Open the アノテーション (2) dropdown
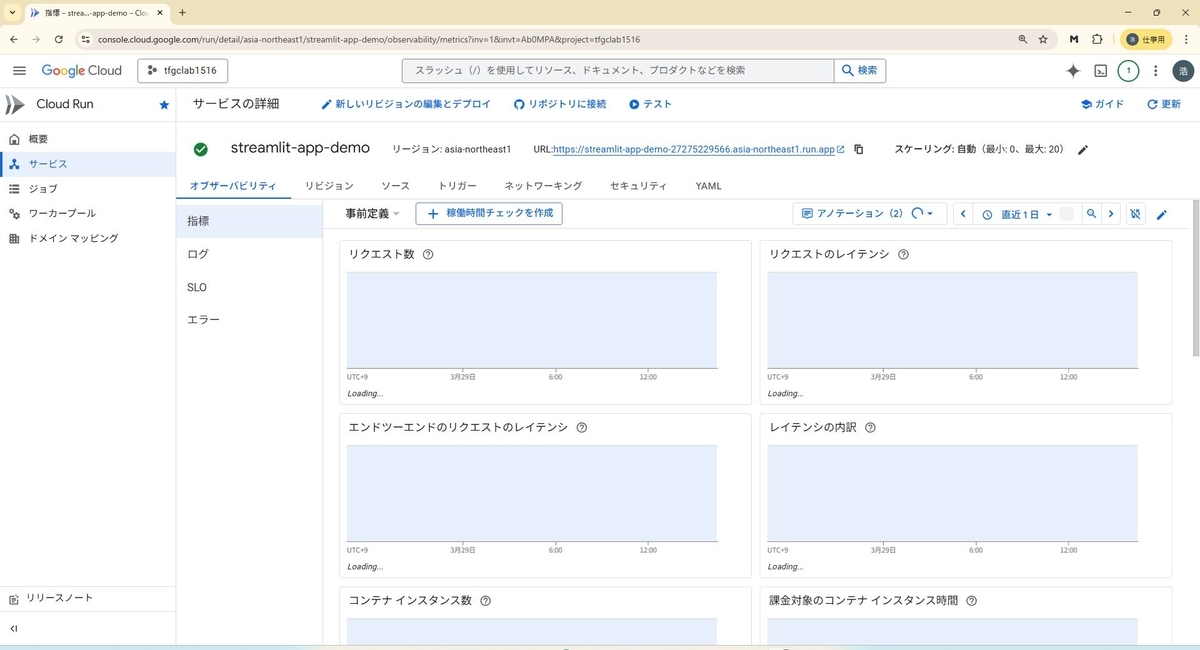Viewport: 1200px width, 650px height. point(868,214)
